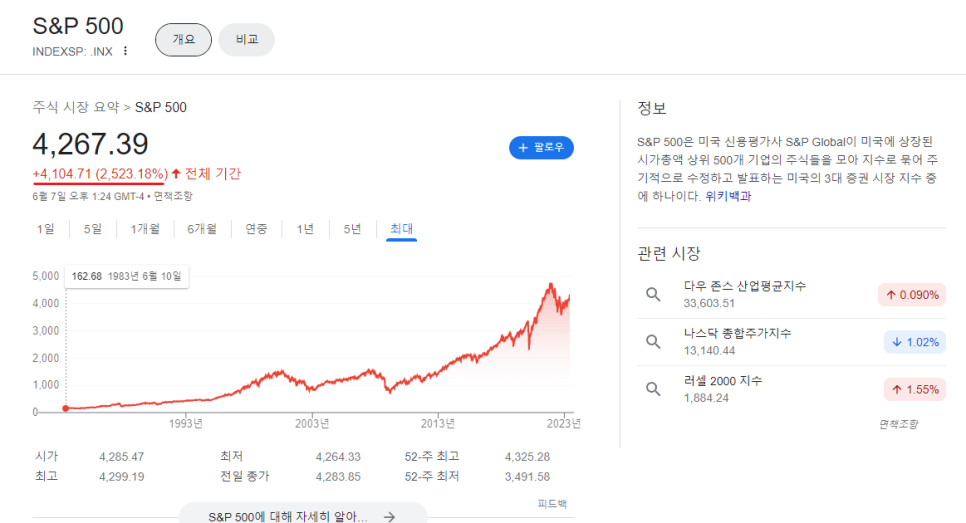966x523 pixels.
Task: Click the 2023년 axis label on the chart
Action: (564, 424)
